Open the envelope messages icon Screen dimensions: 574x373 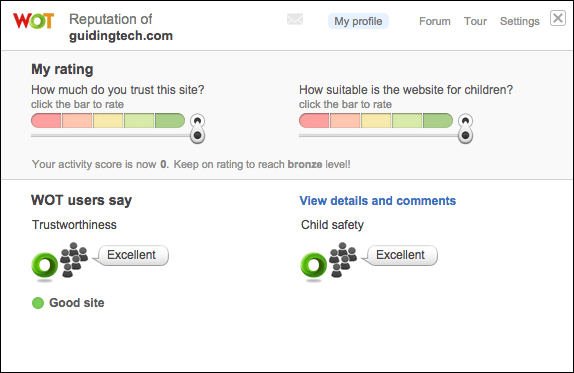(x=295, y=19)
